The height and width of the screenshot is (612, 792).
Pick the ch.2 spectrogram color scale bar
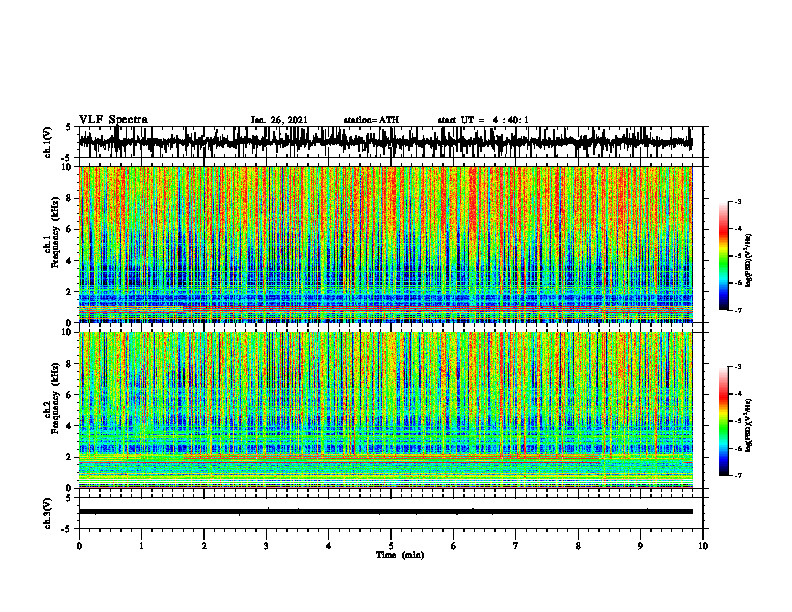(723, 421)
